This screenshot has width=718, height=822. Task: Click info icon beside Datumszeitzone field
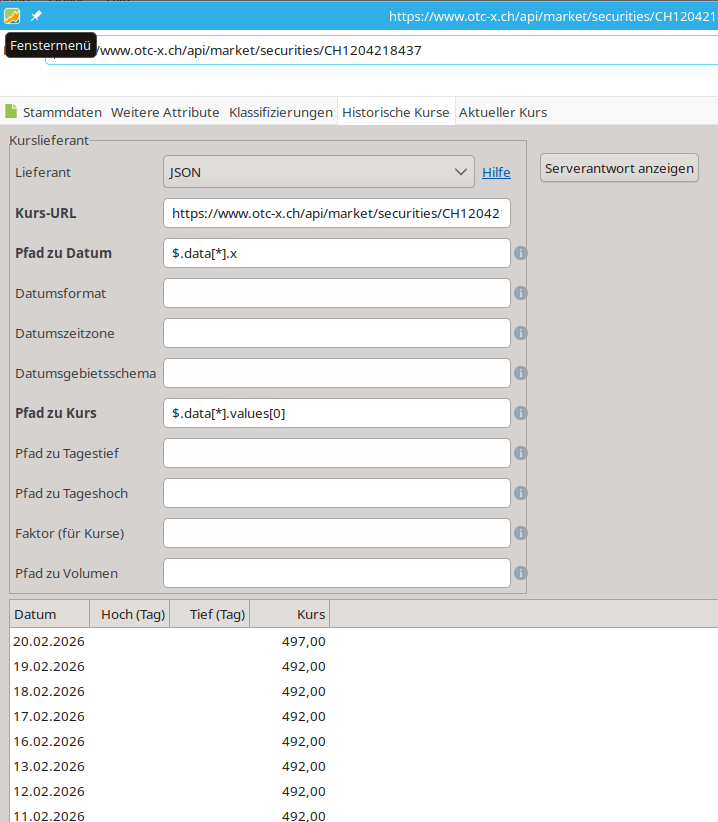coord(520,333)
